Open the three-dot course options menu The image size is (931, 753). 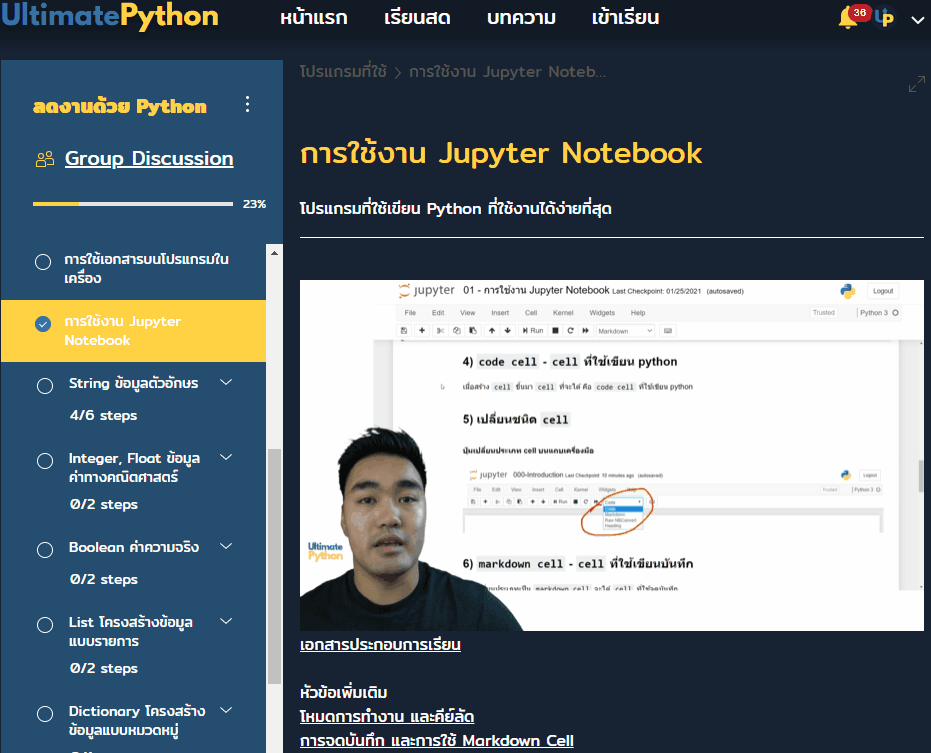[x=248, y=105]
